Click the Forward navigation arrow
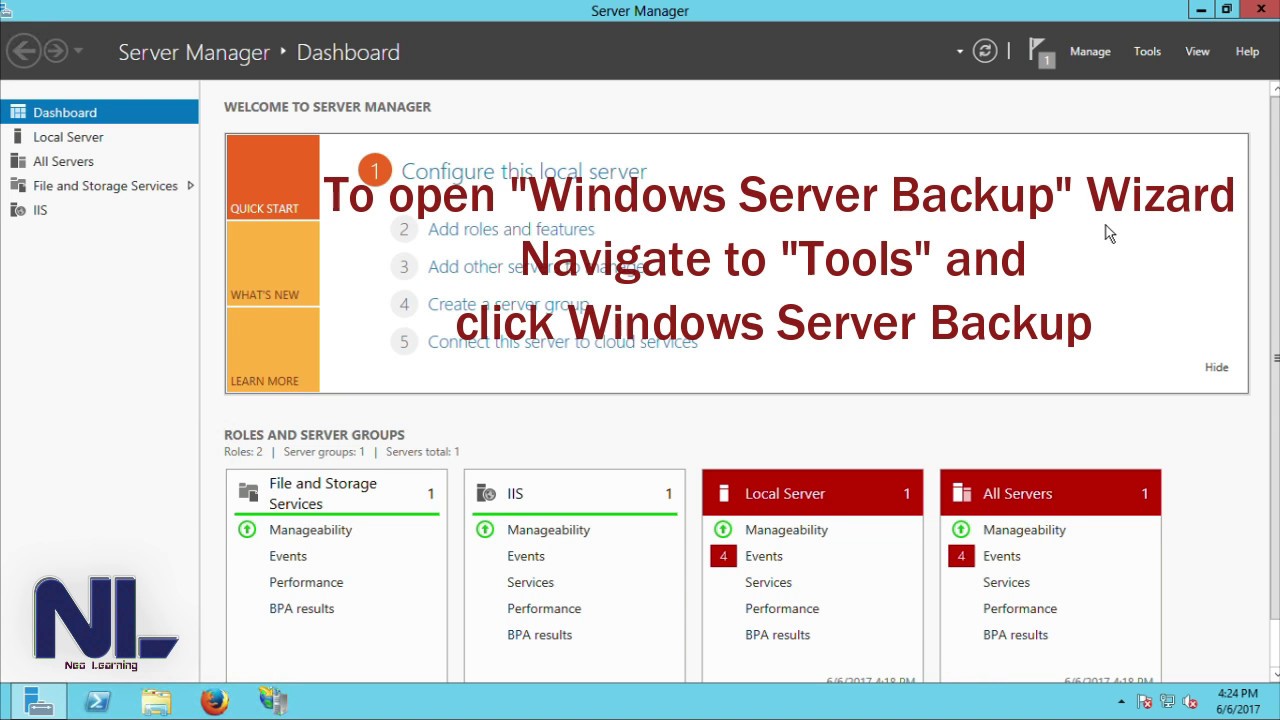The height and width of the screenshot is (720, 1280). point(55,51)
